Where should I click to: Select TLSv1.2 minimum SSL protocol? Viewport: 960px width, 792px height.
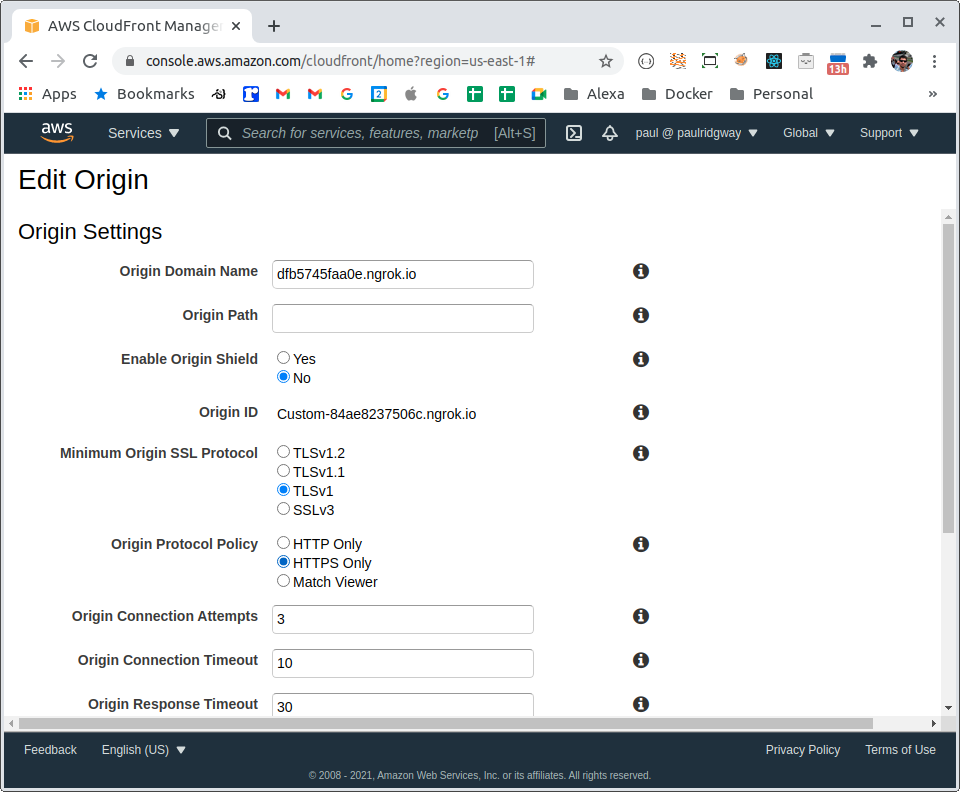pos(283,452)
